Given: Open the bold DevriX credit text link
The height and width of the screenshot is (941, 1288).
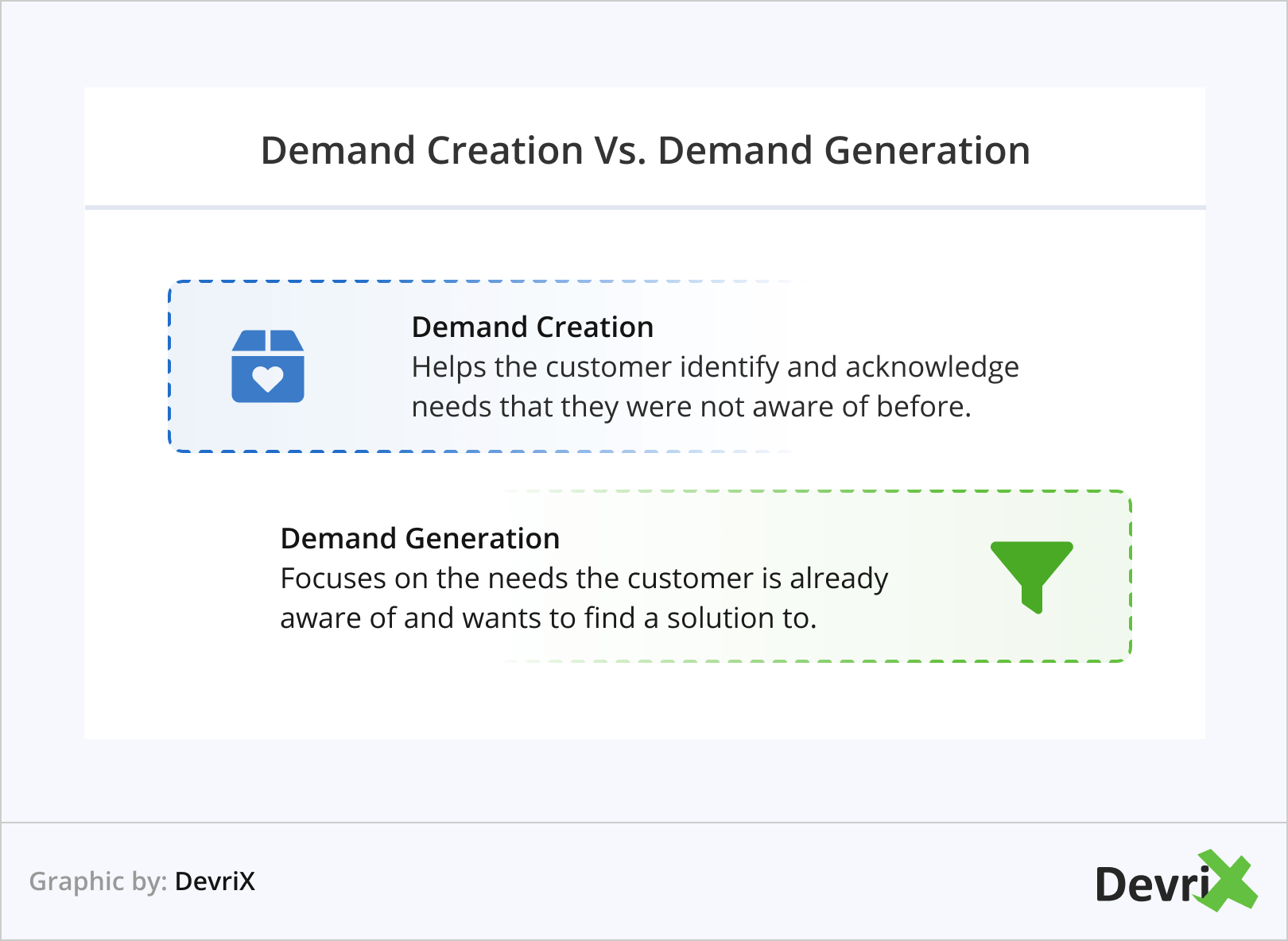Looking at the screenshot, I should point(215,881).
